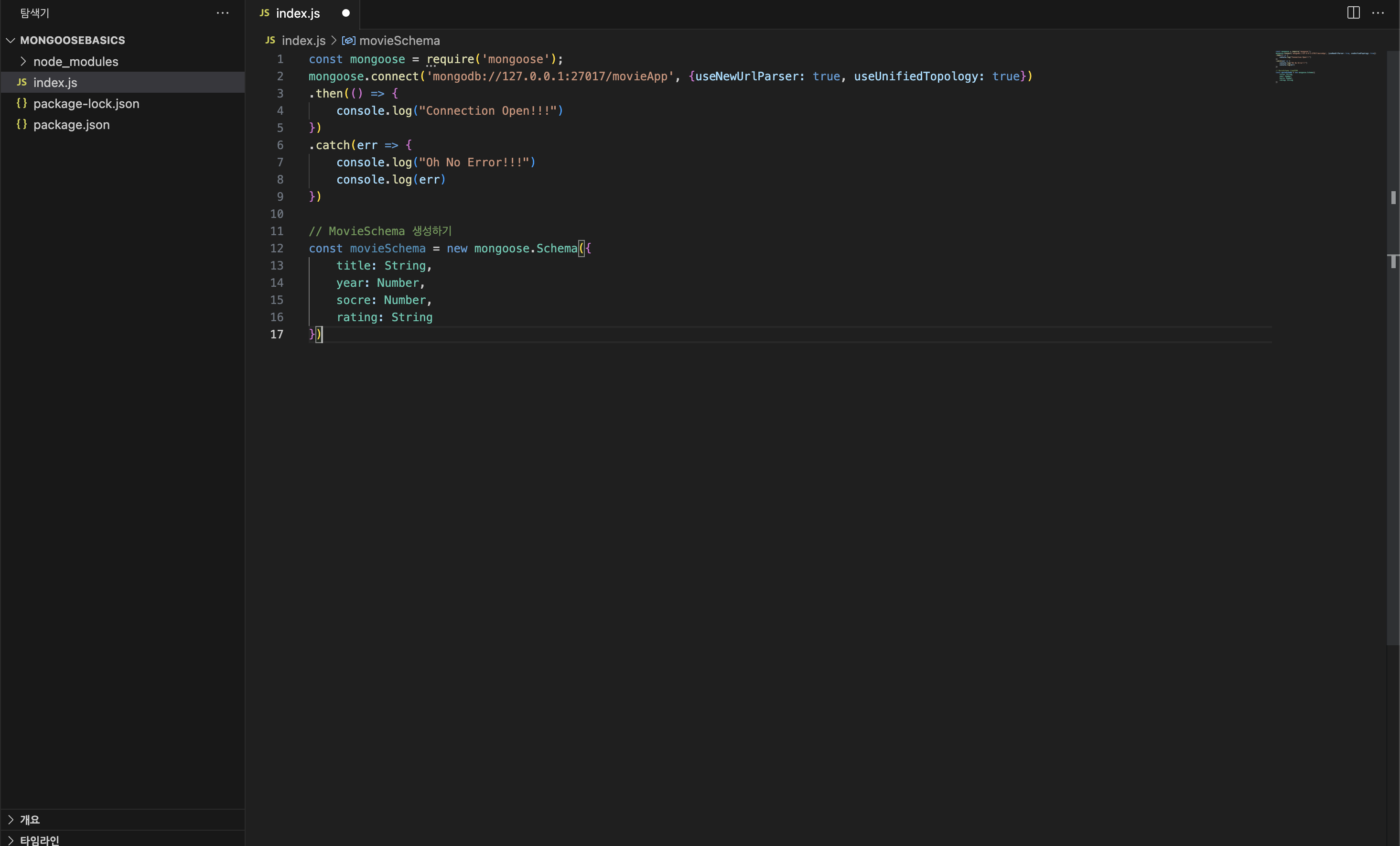Viewport: 1400px width, 846px height.
Task: Click movieSchema breadcrumb label
Action: click(x=399, y=40)
